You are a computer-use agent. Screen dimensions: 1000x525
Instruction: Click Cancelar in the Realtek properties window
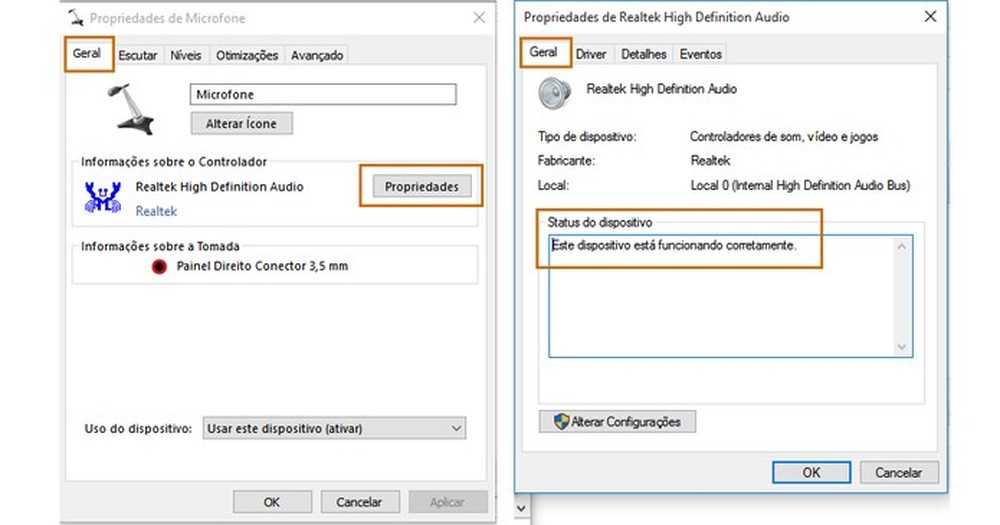coord(899,473)
